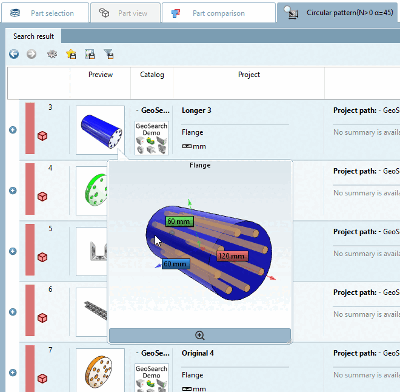
Task: Click GeoSearch Demo catalog icon in row 3
Action: (151, 138)
